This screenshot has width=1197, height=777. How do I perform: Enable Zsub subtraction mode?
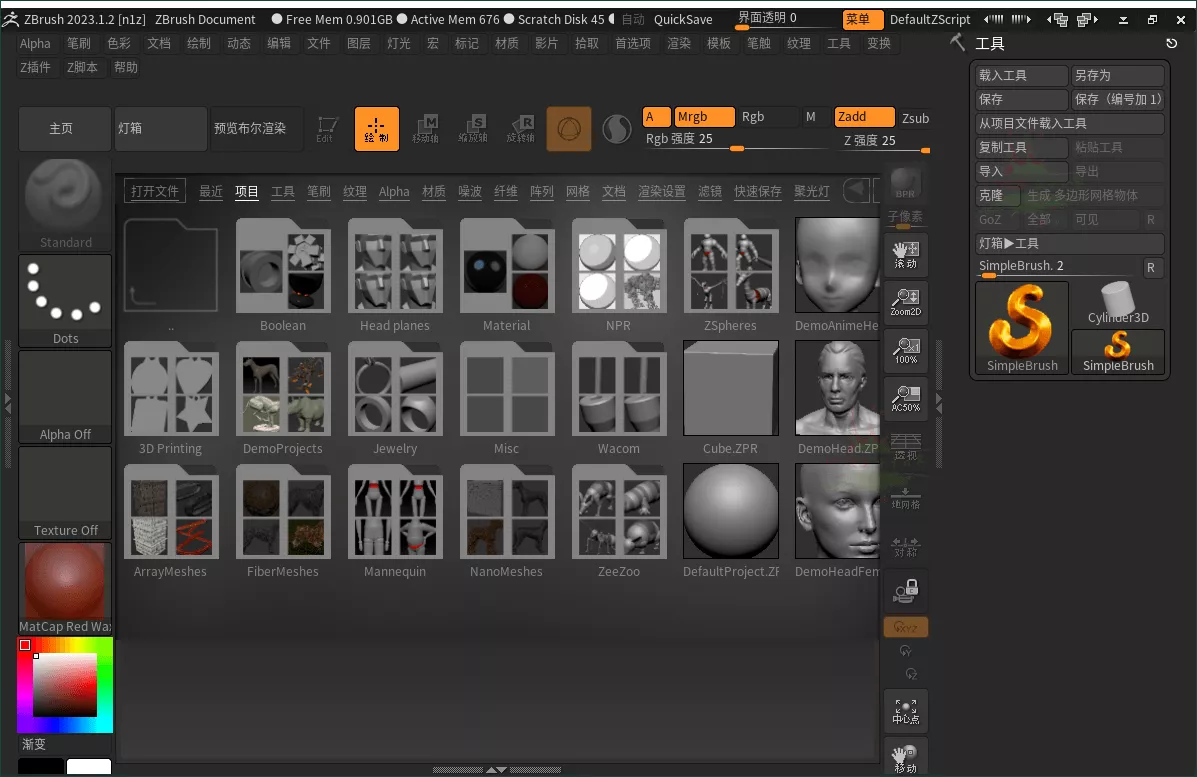click(915, 117)
